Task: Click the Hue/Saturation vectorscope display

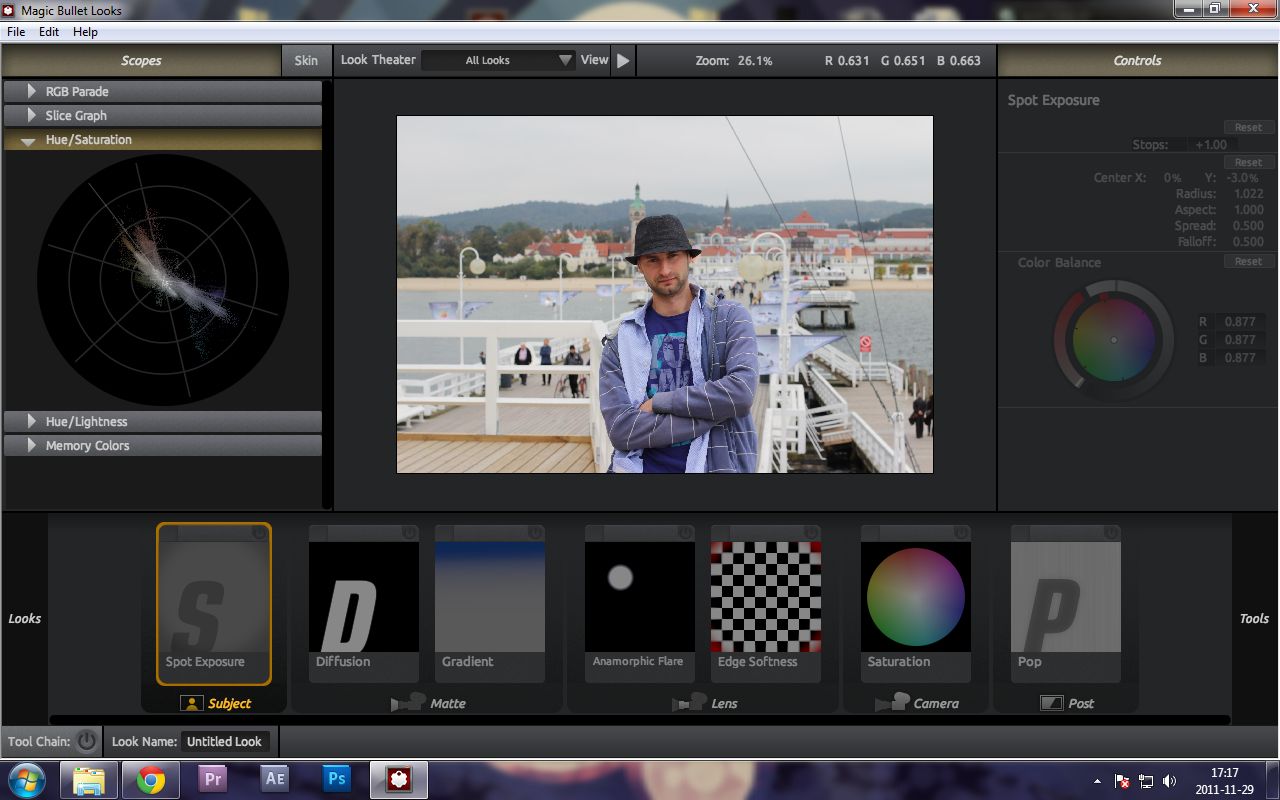Action: 163,280
